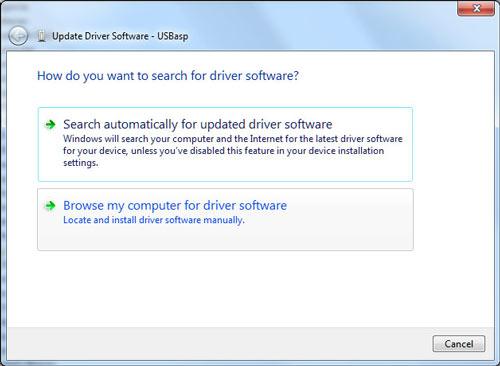Viewport: 500px width, 366px height.
Task: Click 'Locate and install driver software manually' text
Action: (x=154, y=220)
